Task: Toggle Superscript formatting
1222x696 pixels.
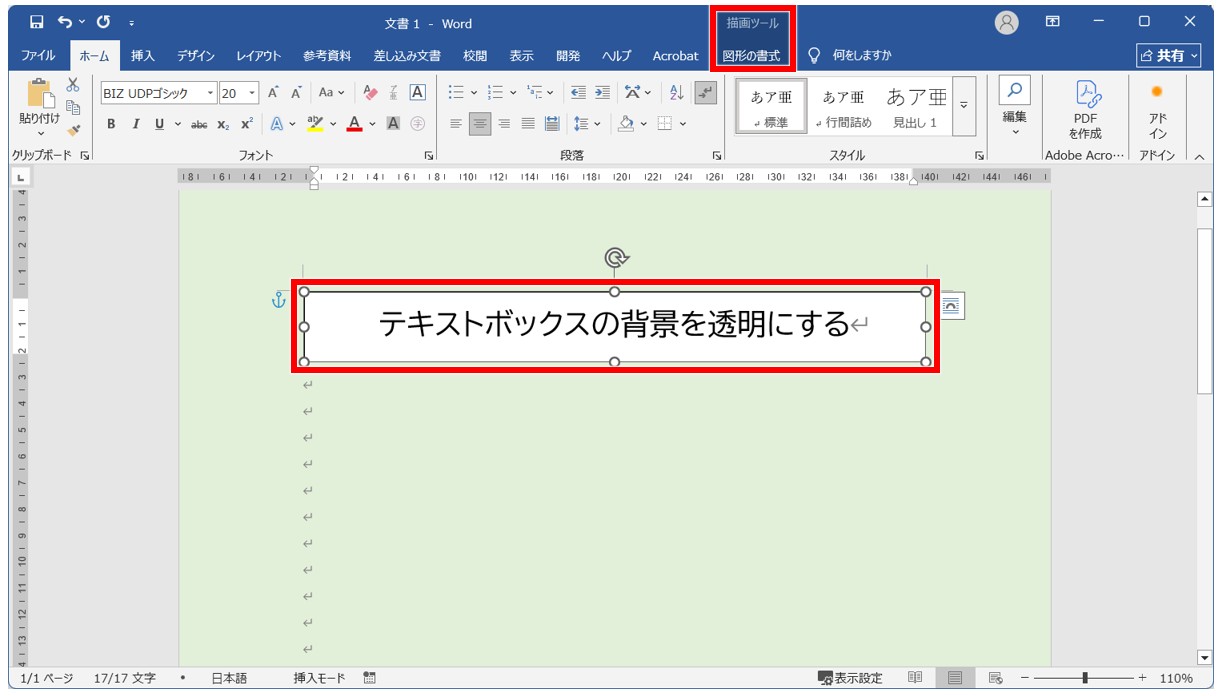Action: 246,124
